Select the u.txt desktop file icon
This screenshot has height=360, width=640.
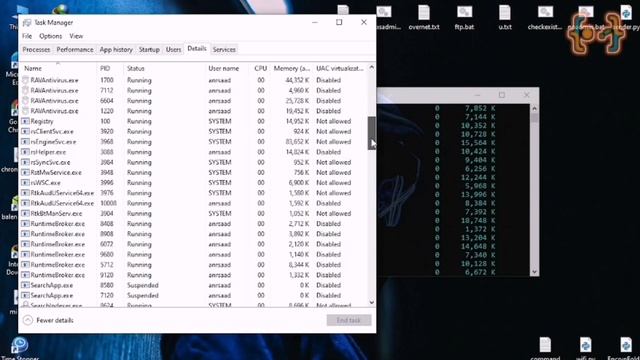click(x=505, y=13)
